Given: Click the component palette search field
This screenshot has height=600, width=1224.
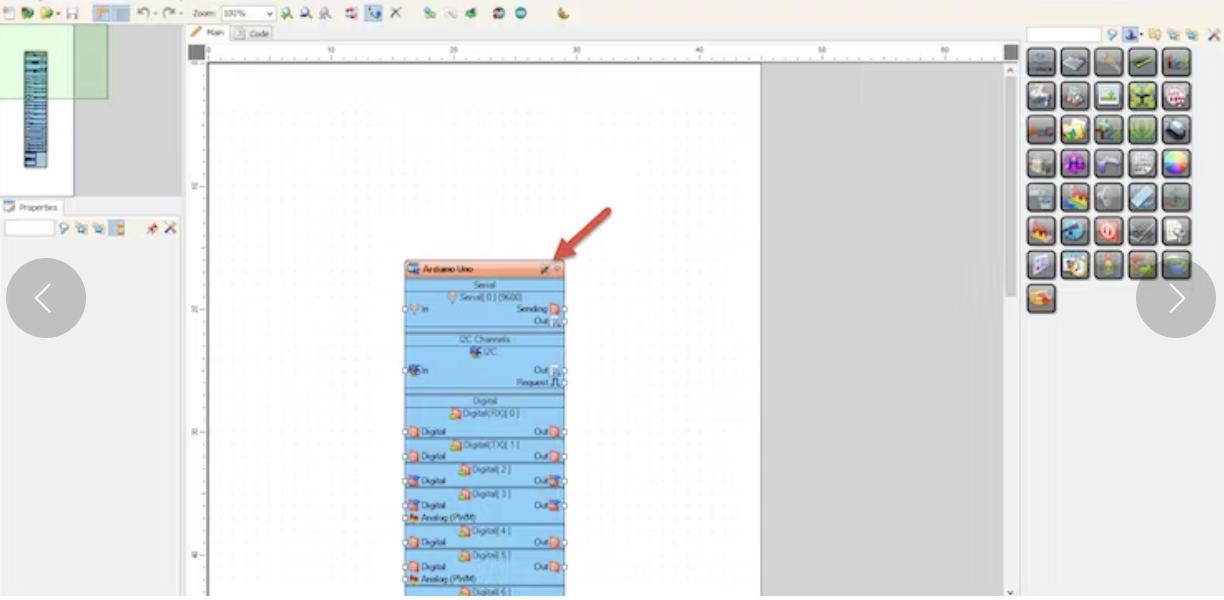Looking at the screenshot, I should tap(1063, 35).
